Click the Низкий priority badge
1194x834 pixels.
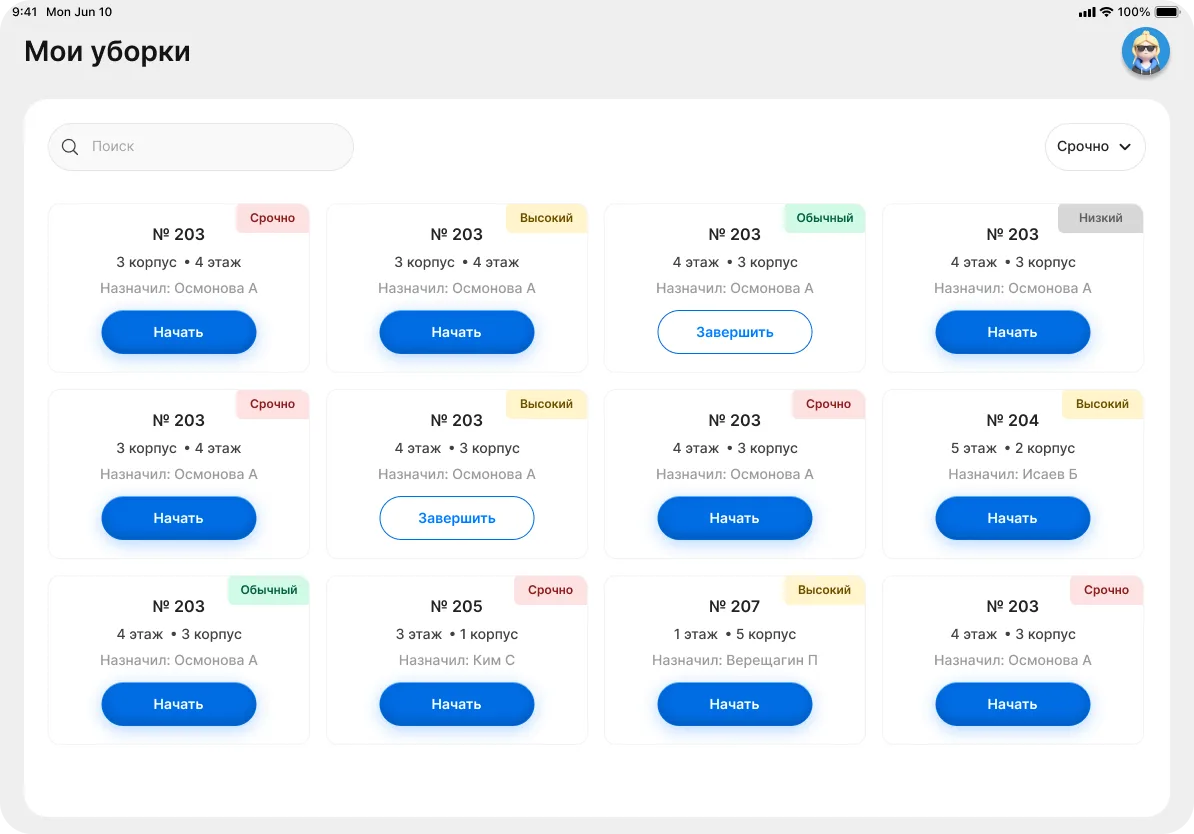point(1100,218)
